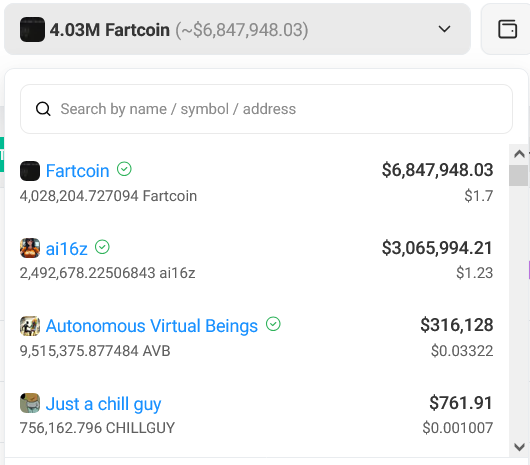Select the $6,847,948.03 Fartcoin value
Viewport: 530px width, 465px height.
point(437,170)
